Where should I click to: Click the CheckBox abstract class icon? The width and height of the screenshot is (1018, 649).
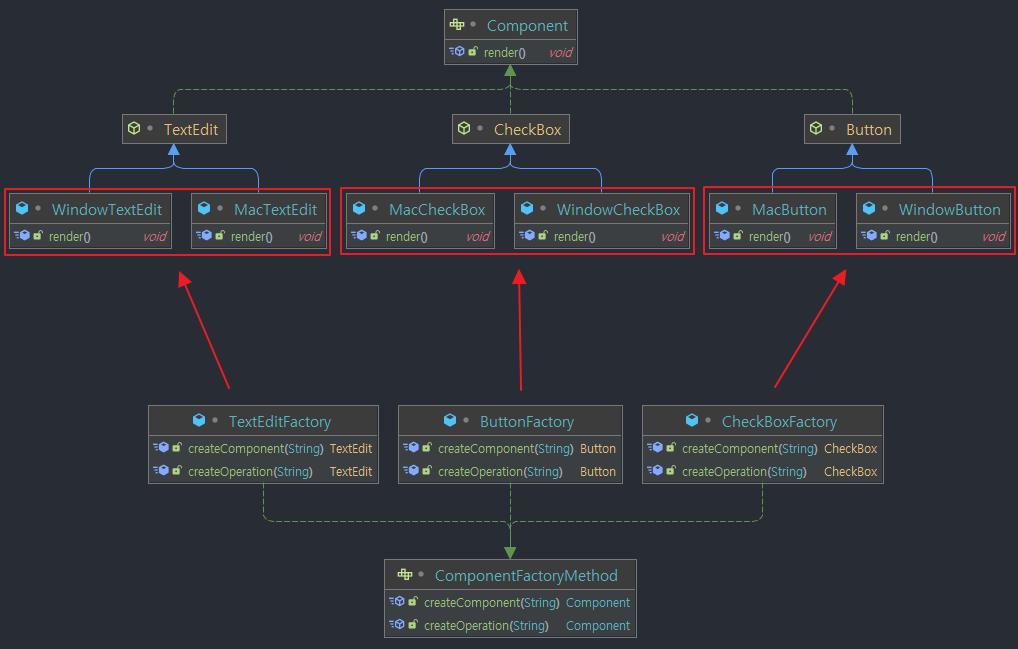pyautogui.click(x=464, y=128)
